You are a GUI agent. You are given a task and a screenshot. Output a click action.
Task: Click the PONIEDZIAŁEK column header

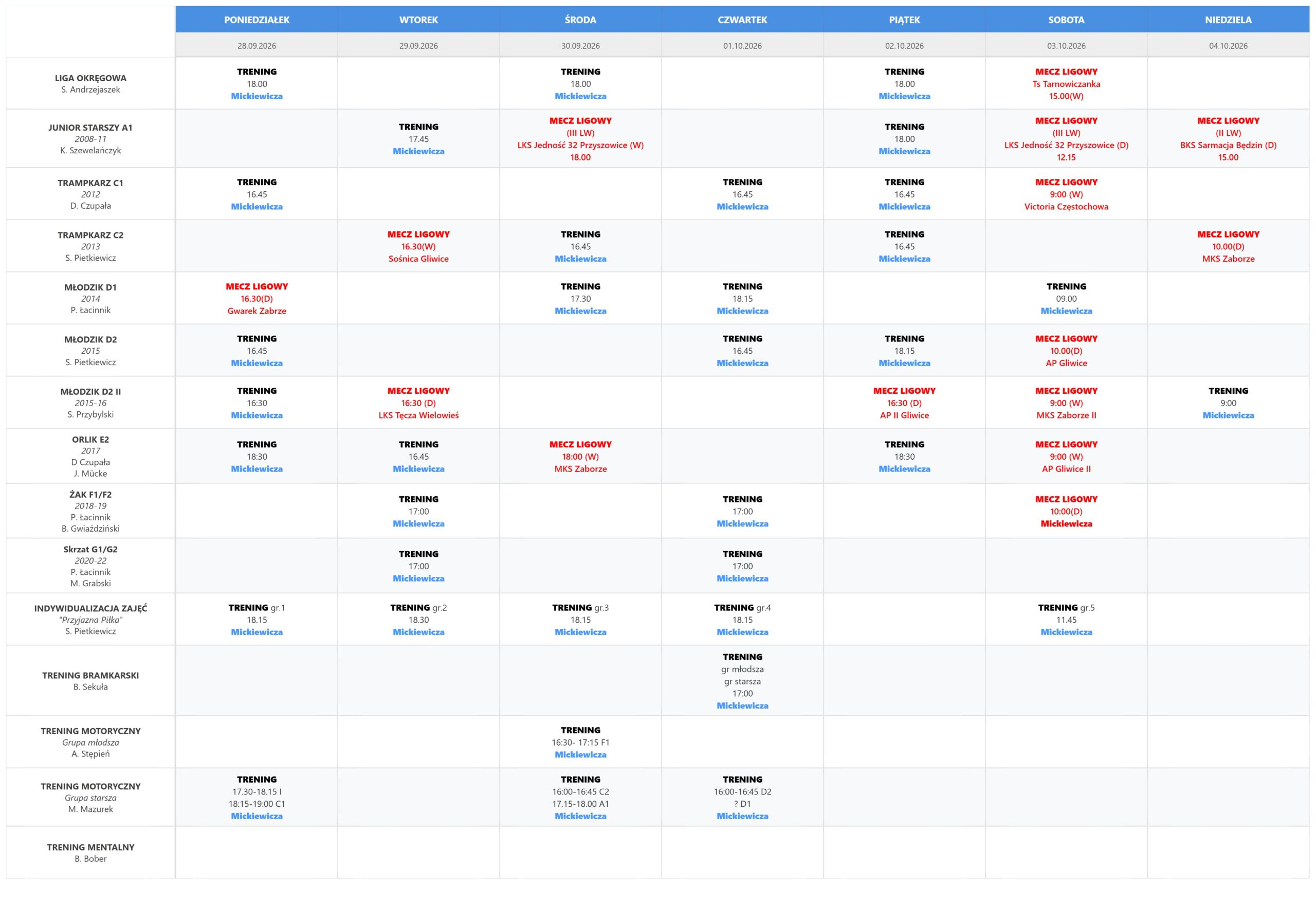[257, 20]
